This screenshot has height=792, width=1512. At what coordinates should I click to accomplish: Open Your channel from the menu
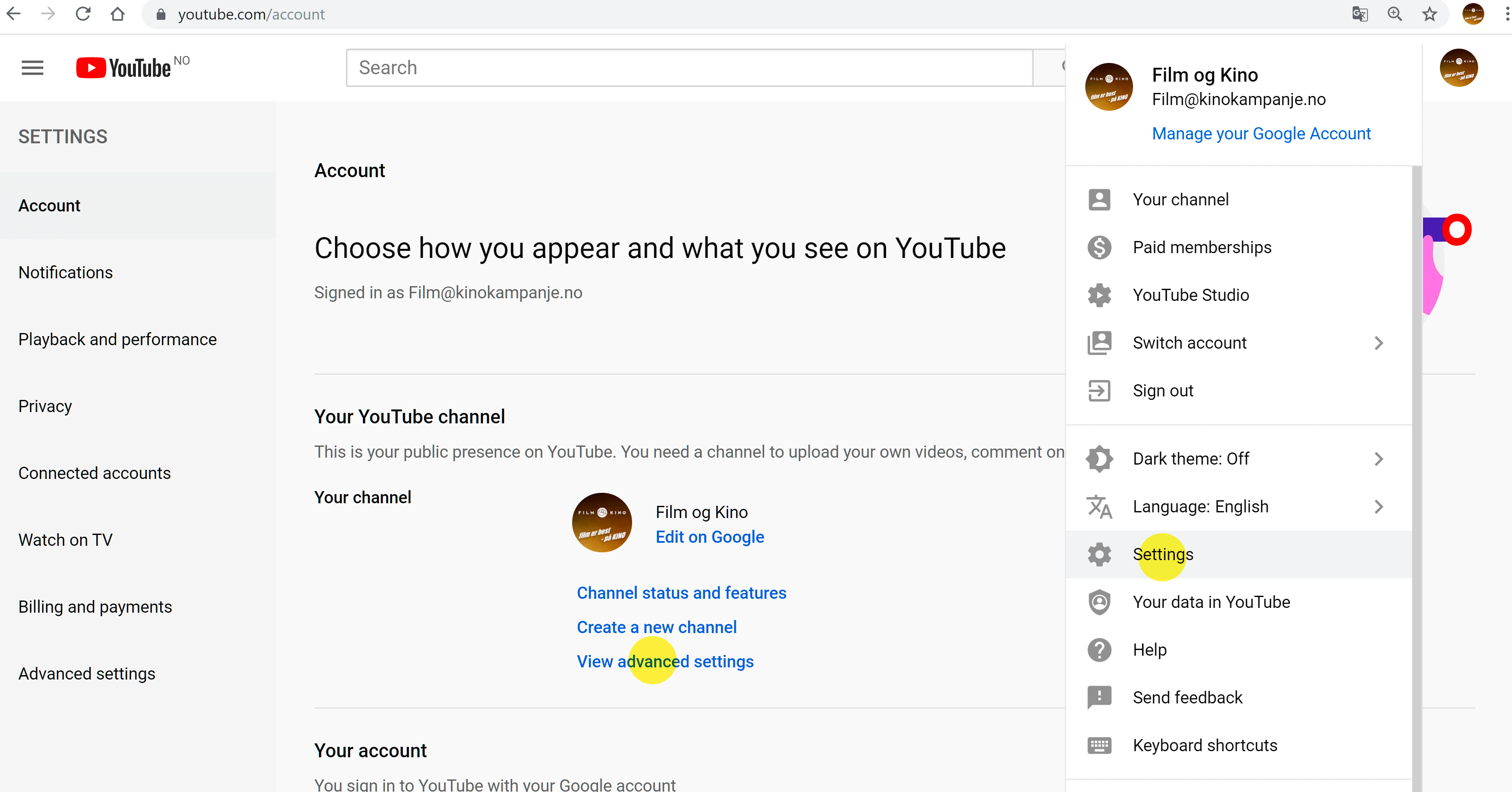1239,200
